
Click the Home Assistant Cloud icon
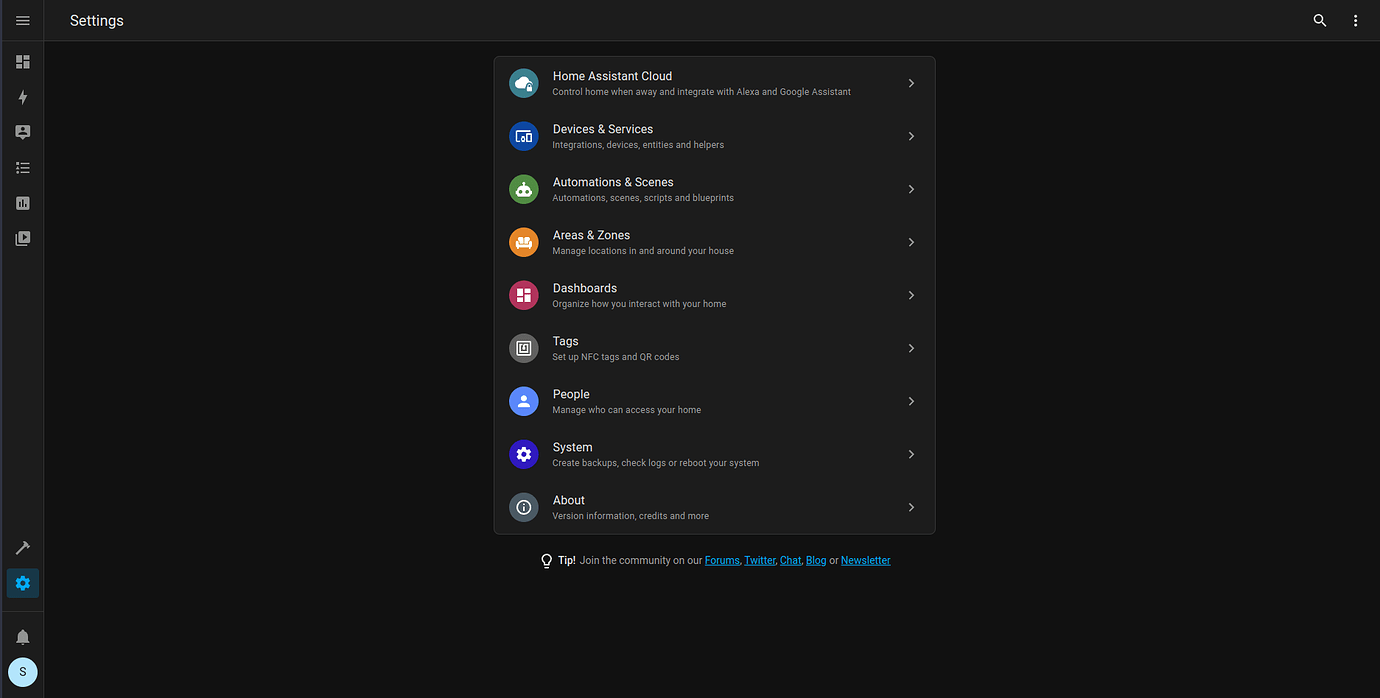click(524, 83)
